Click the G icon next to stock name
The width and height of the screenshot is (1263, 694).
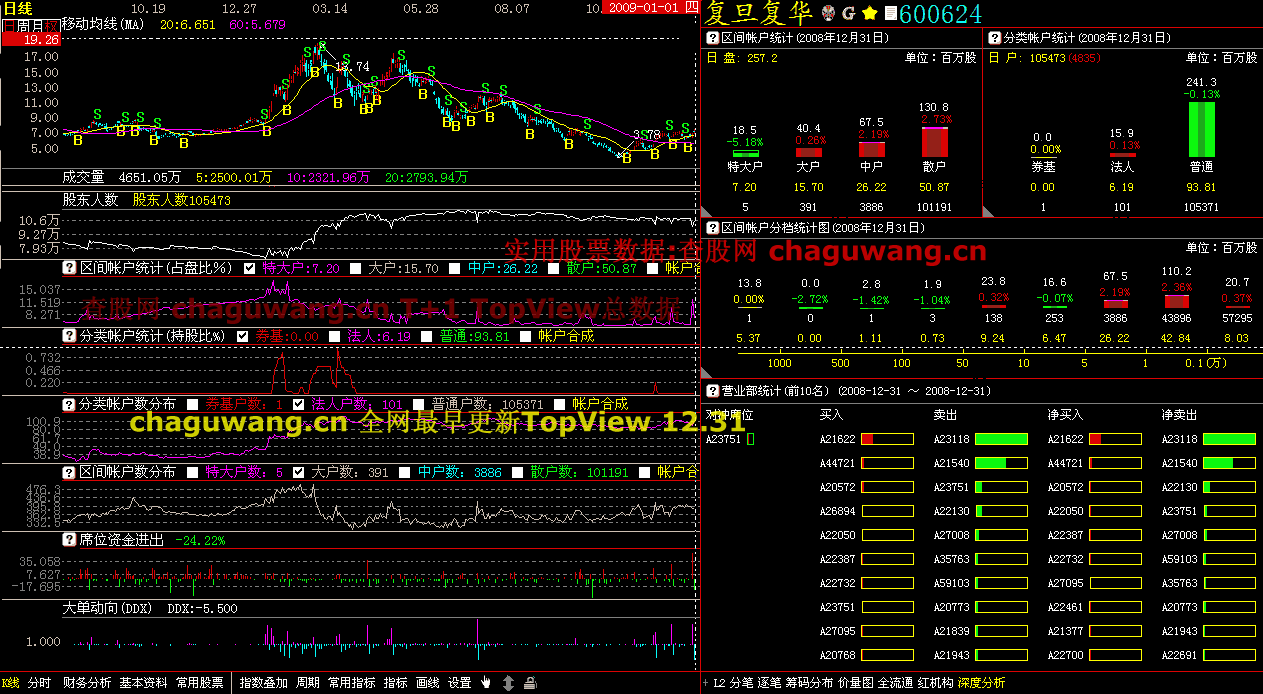pyautogui.click(x=848, y=13)
